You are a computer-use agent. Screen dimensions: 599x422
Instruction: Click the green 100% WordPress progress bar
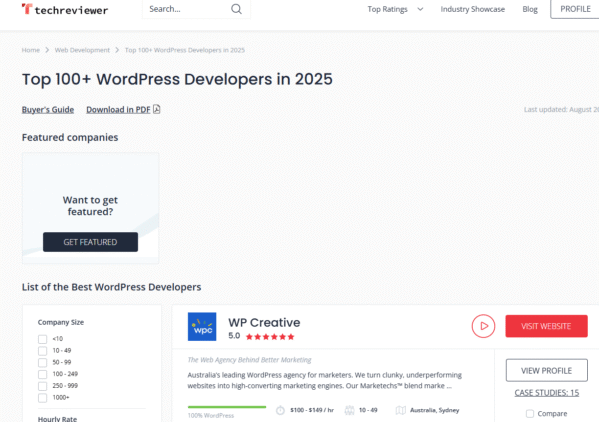227,407
